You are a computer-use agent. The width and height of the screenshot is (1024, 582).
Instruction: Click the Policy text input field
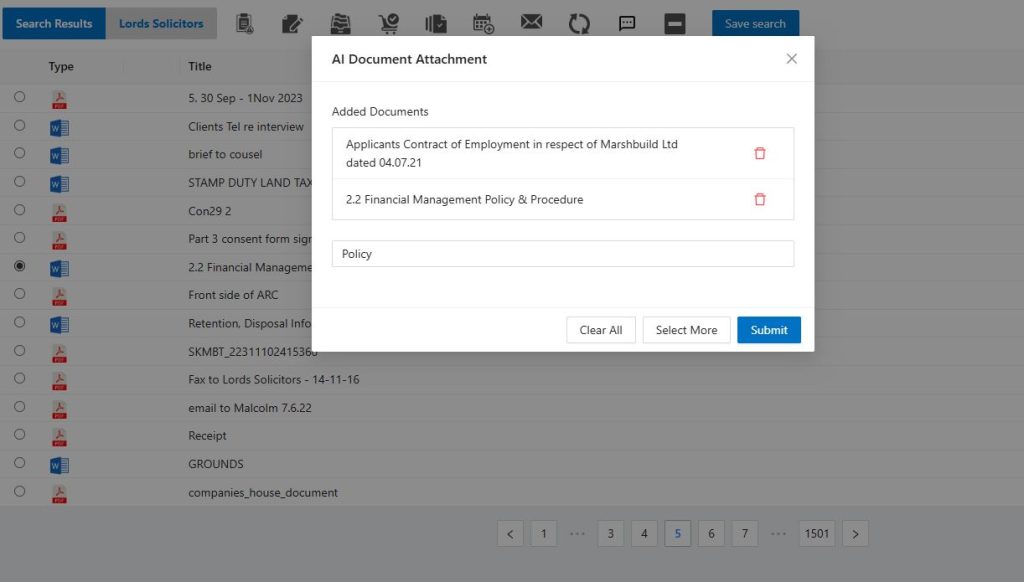point(562,254)
